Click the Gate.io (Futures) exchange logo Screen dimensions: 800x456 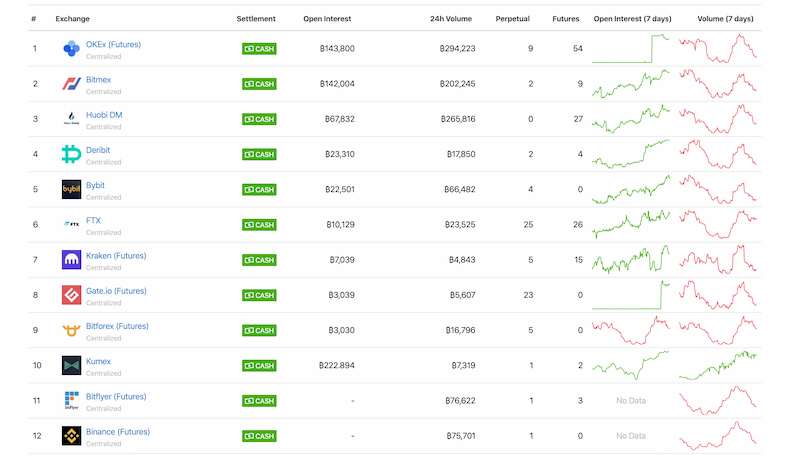pos(71,295)
